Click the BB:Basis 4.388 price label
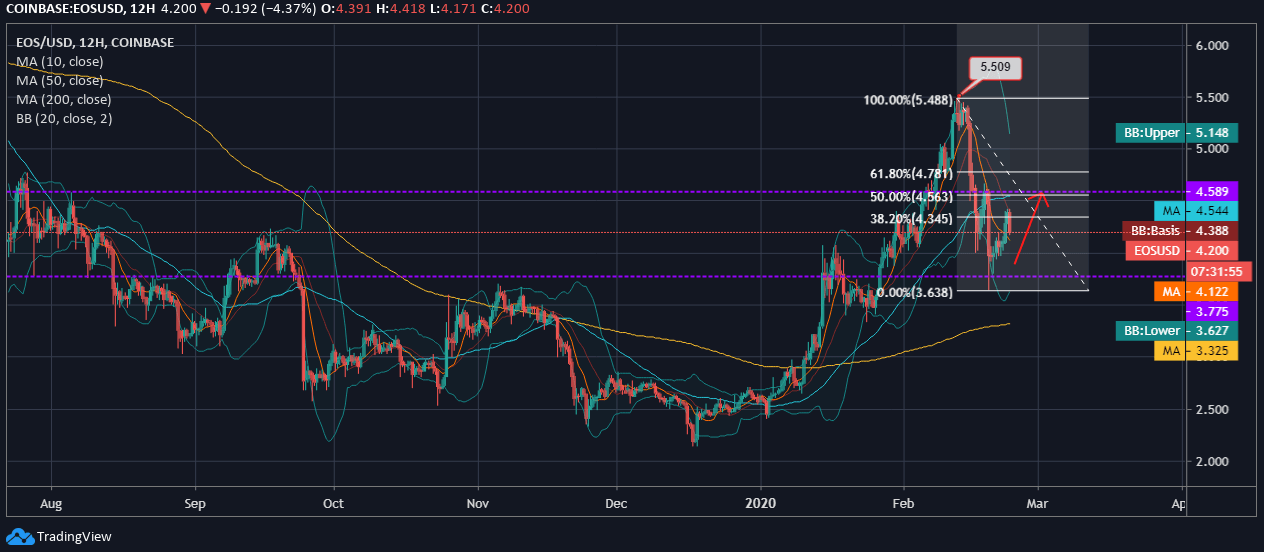The width and height of the screenshot is (1264, 552). (x=1180, y=231)
